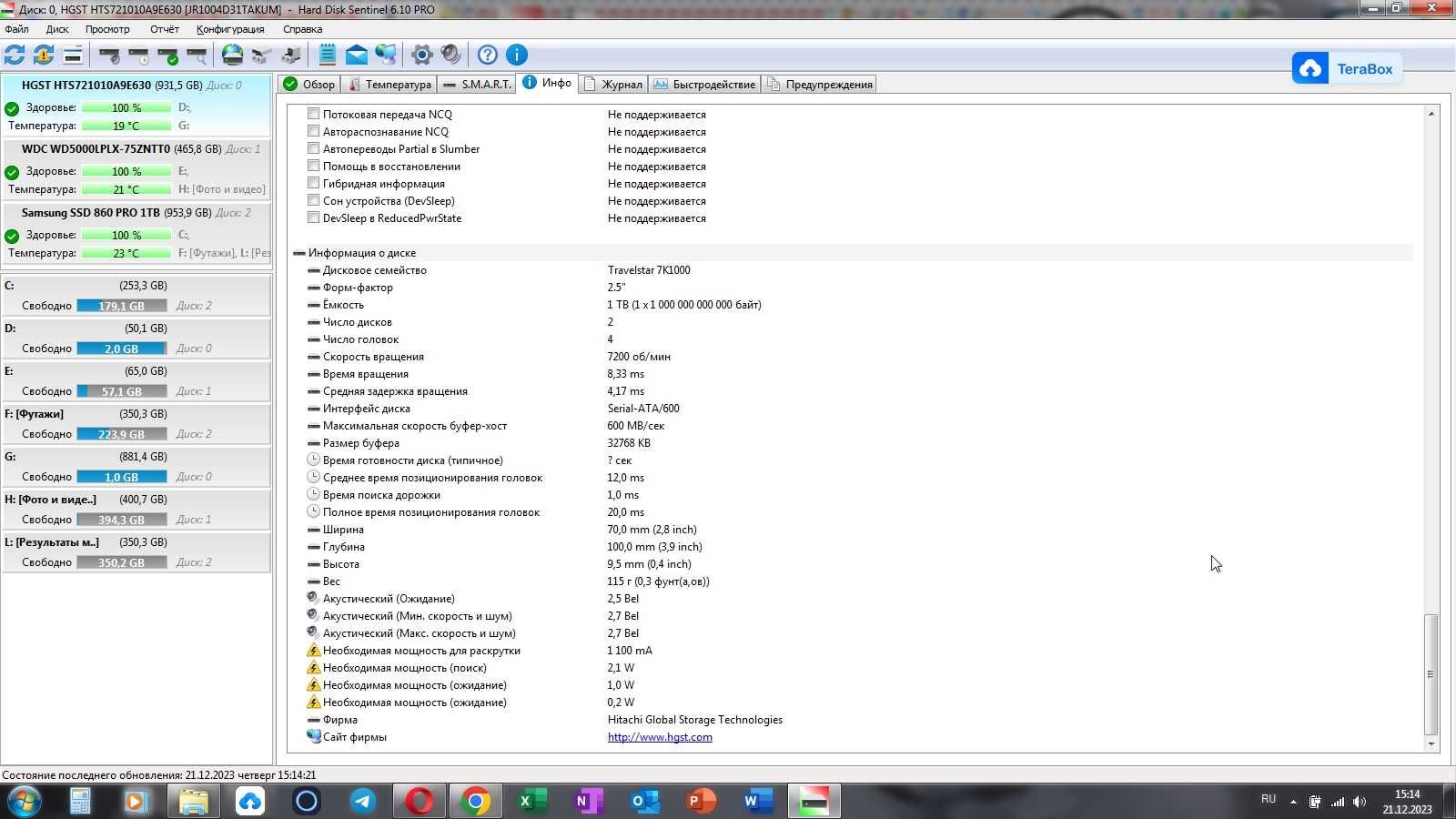The width and height of the screenshot is (1456, 819).
Task: Open Excel from the taskbar
Action: [531, 801]
